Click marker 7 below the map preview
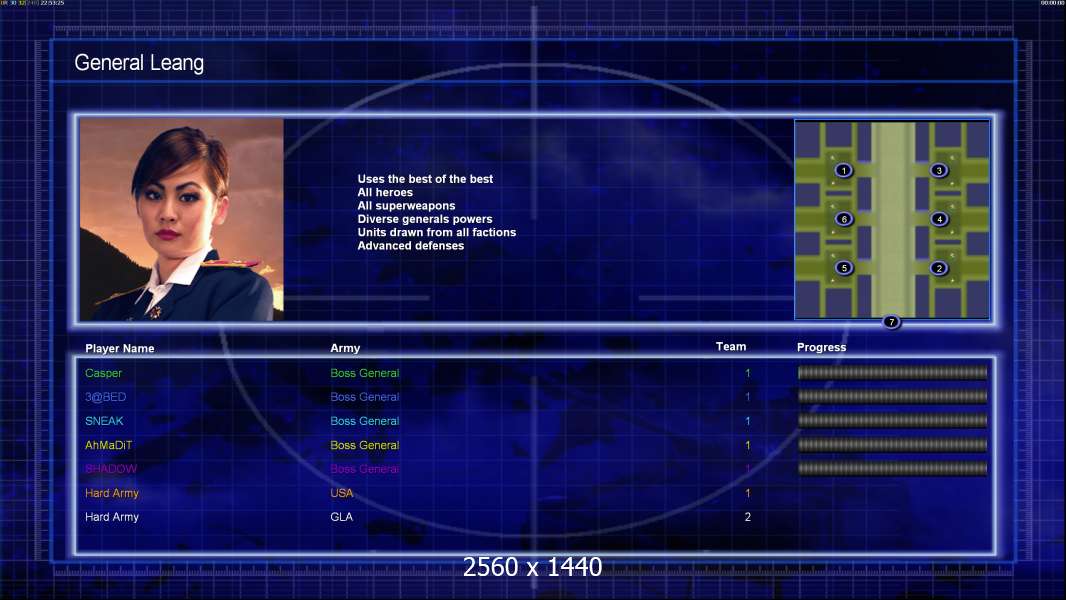Viewport: 1066px width, 600px height. click(x=891, y=321)
